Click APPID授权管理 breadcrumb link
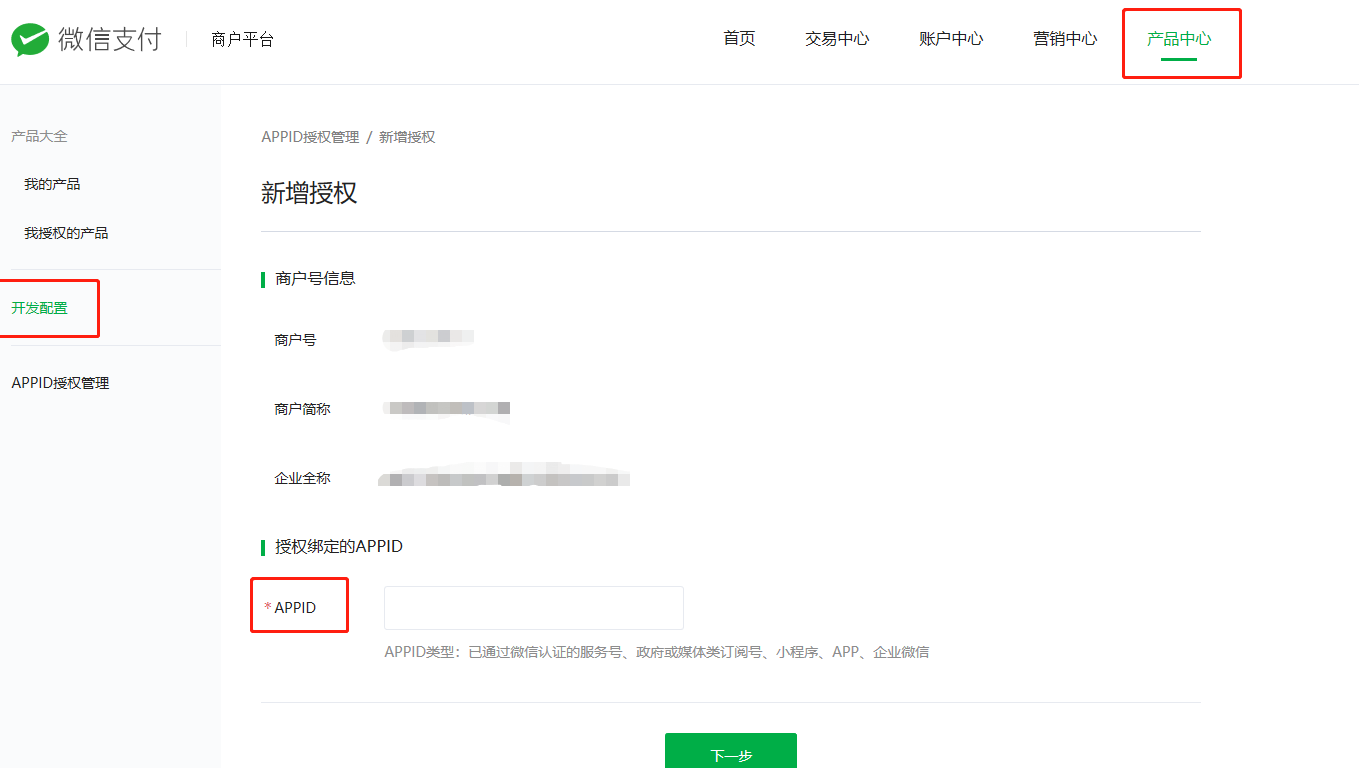Viewport: 1359px width, 768px height. click(310, 137)
